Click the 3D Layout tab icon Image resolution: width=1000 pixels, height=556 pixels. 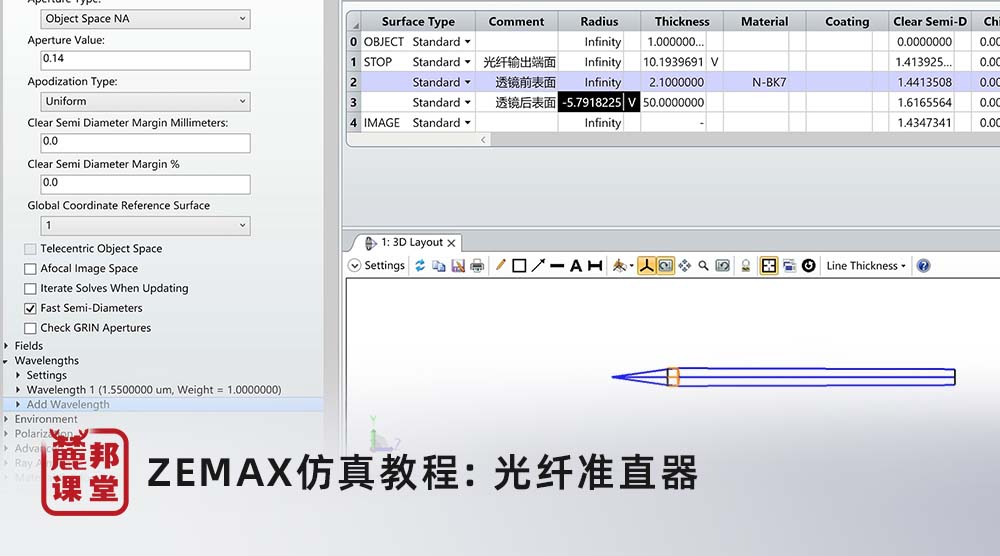tap(370, 243)
